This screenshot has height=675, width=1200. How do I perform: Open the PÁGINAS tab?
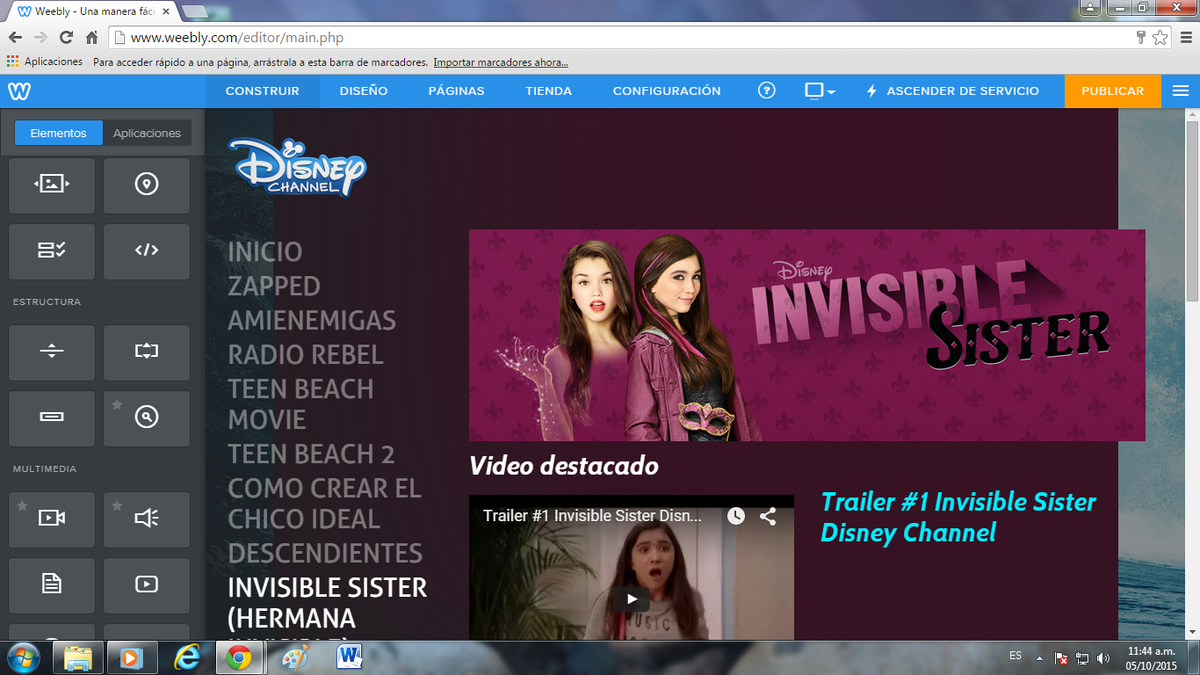coord(456,91)
